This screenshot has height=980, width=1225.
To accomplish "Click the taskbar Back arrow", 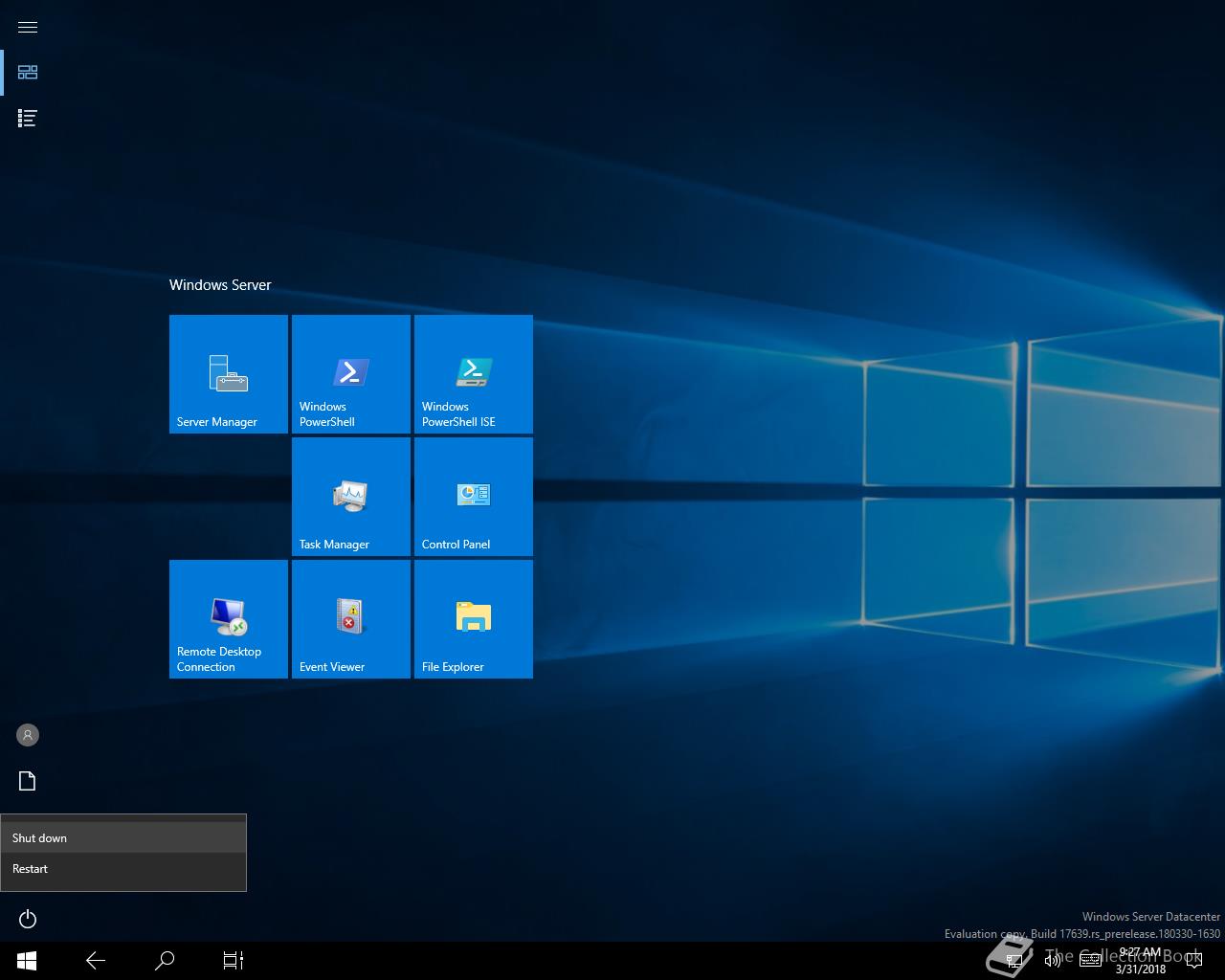I will click(96, 961).
